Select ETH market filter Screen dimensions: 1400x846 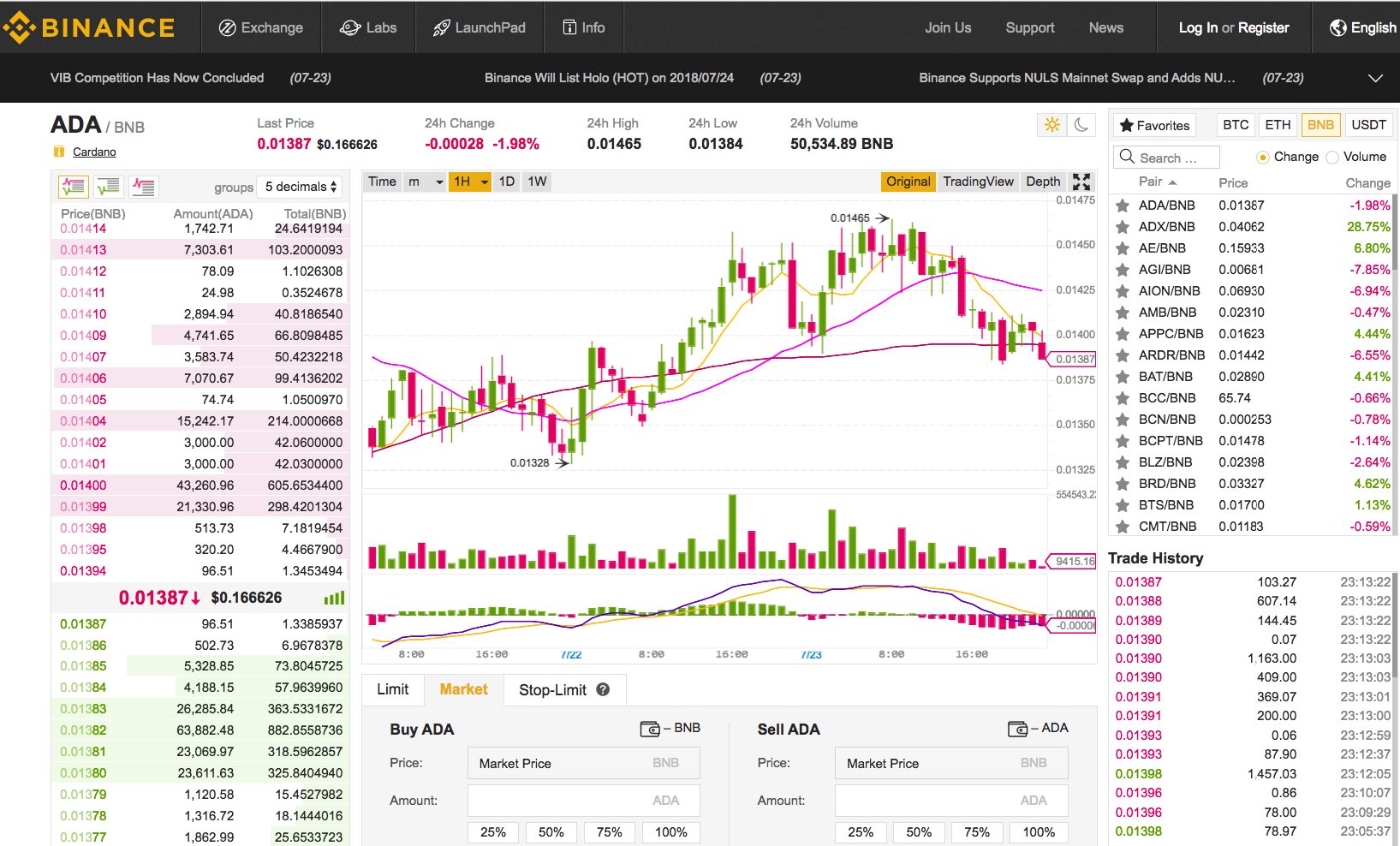tap(1278, 125)
